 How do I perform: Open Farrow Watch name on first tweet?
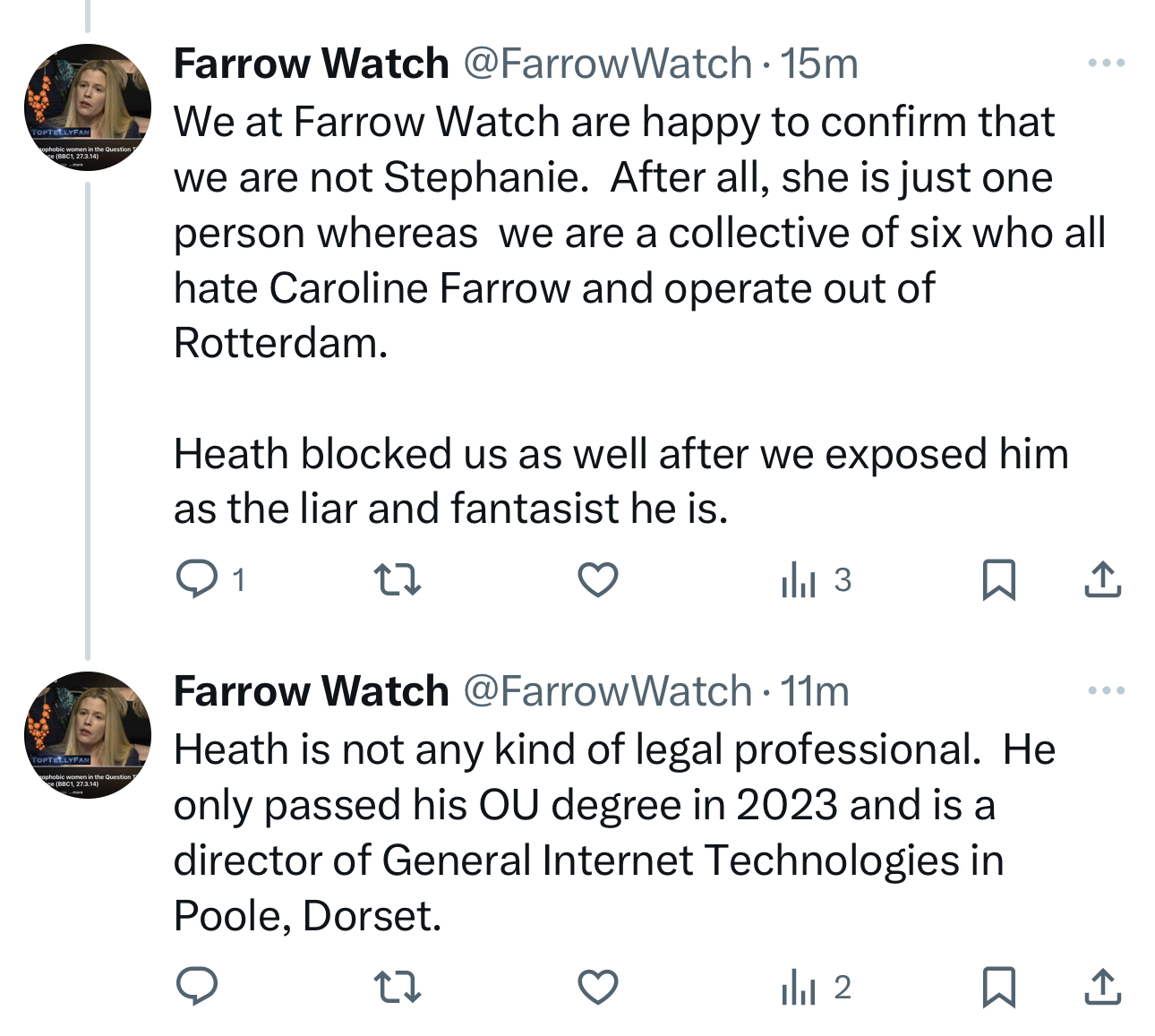pyautogui.click(x=311, y=64)
